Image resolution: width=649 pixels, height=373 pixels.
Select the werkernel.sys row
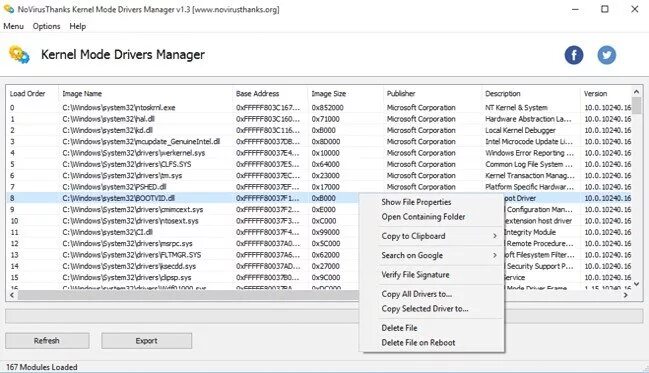319,153
